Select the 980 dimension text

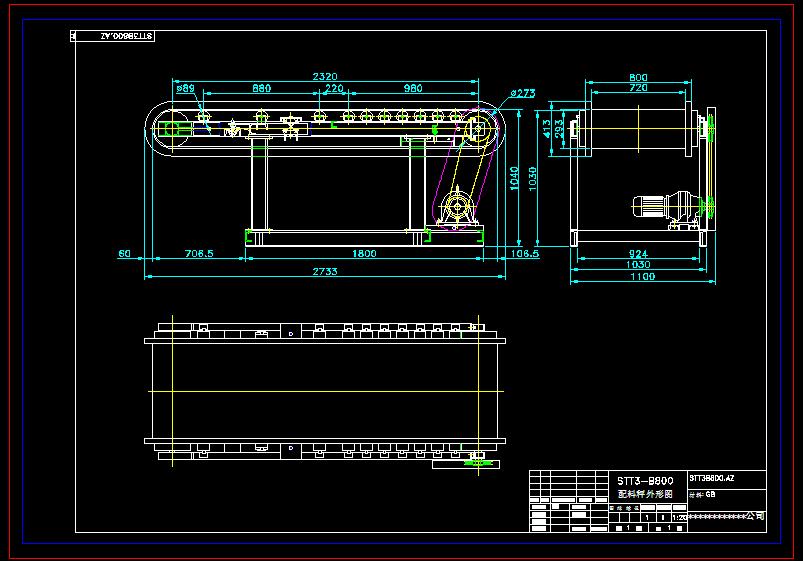click(x=412, y=89)
